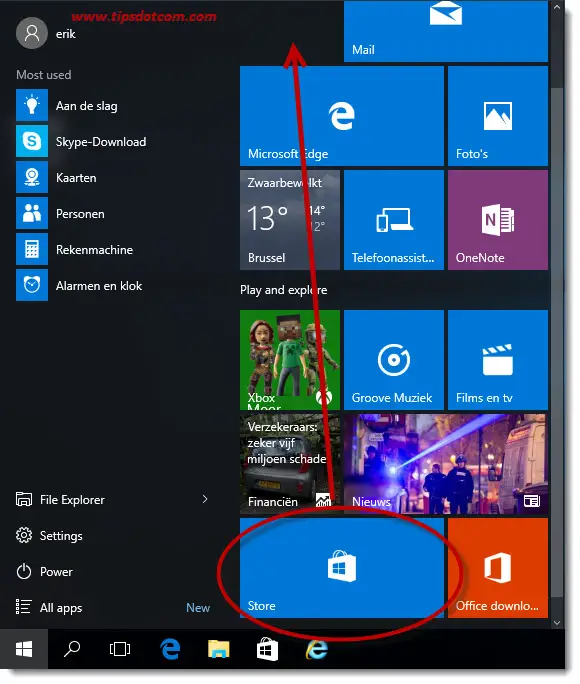This screenshot has width=580, height=684.
Task: Open the Store tile
Action: point(341,568)
